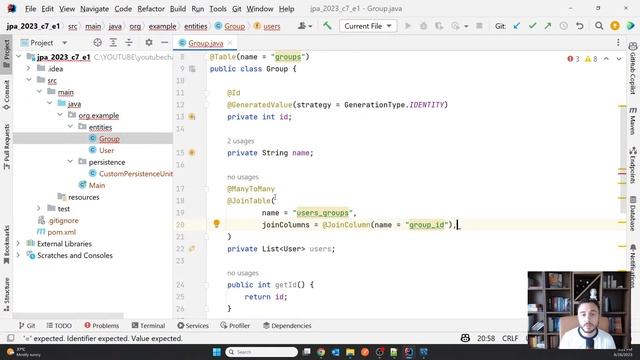The image size is (640, 360).
Task: Open Project panel settings gear
Action: point(149,42)
